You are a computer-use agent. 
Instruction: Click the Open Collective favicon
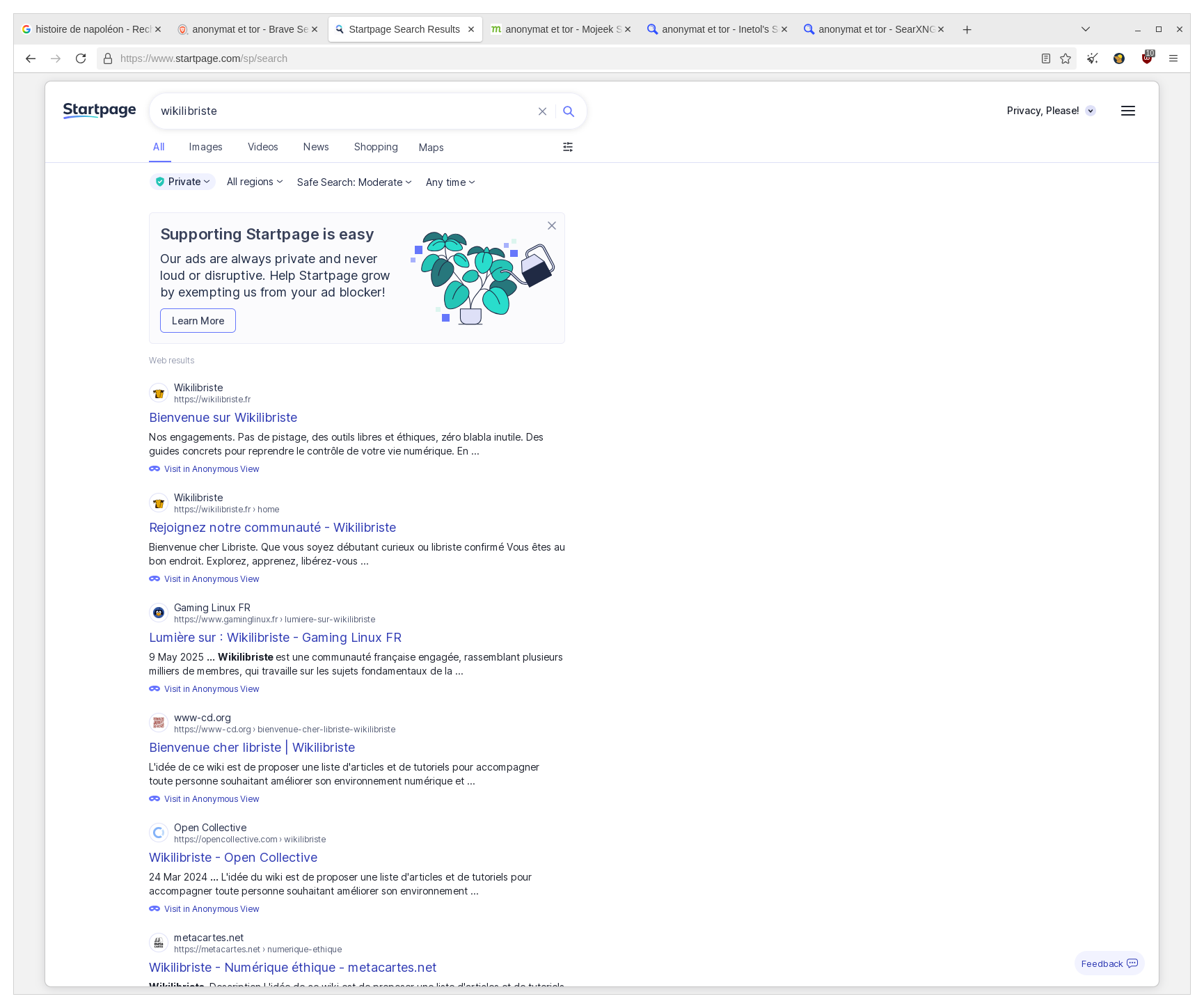click(158, 833)
